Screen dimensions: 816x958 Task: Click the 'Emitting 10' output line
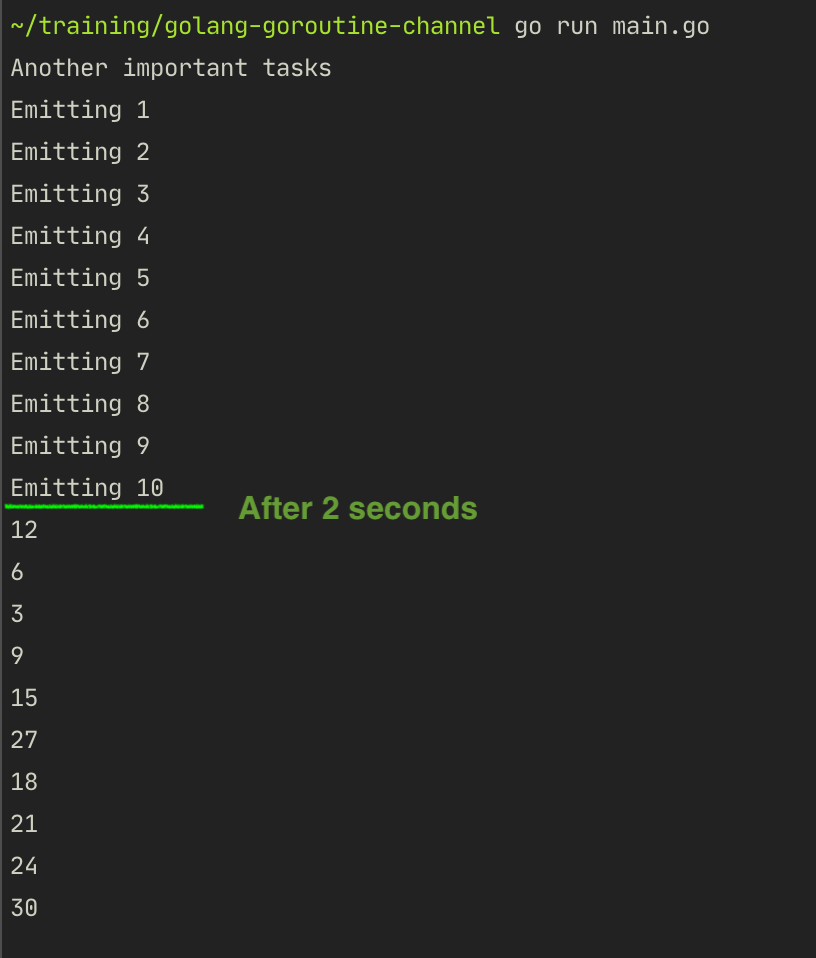pyautogui.click(x=87, y=488)
